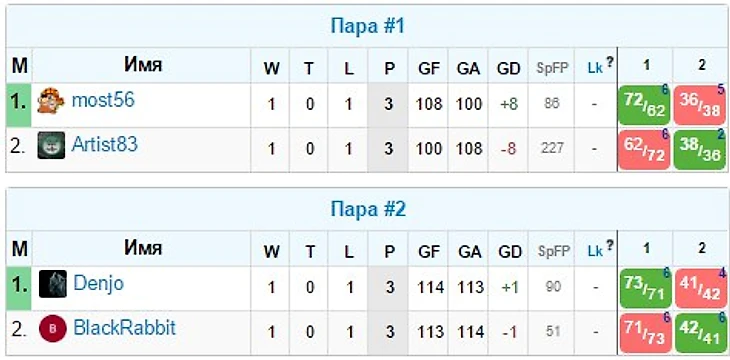Open Denjo's green 73/71 match result
The width and height of the screenshot is (730, 360).
pos(645,288)
